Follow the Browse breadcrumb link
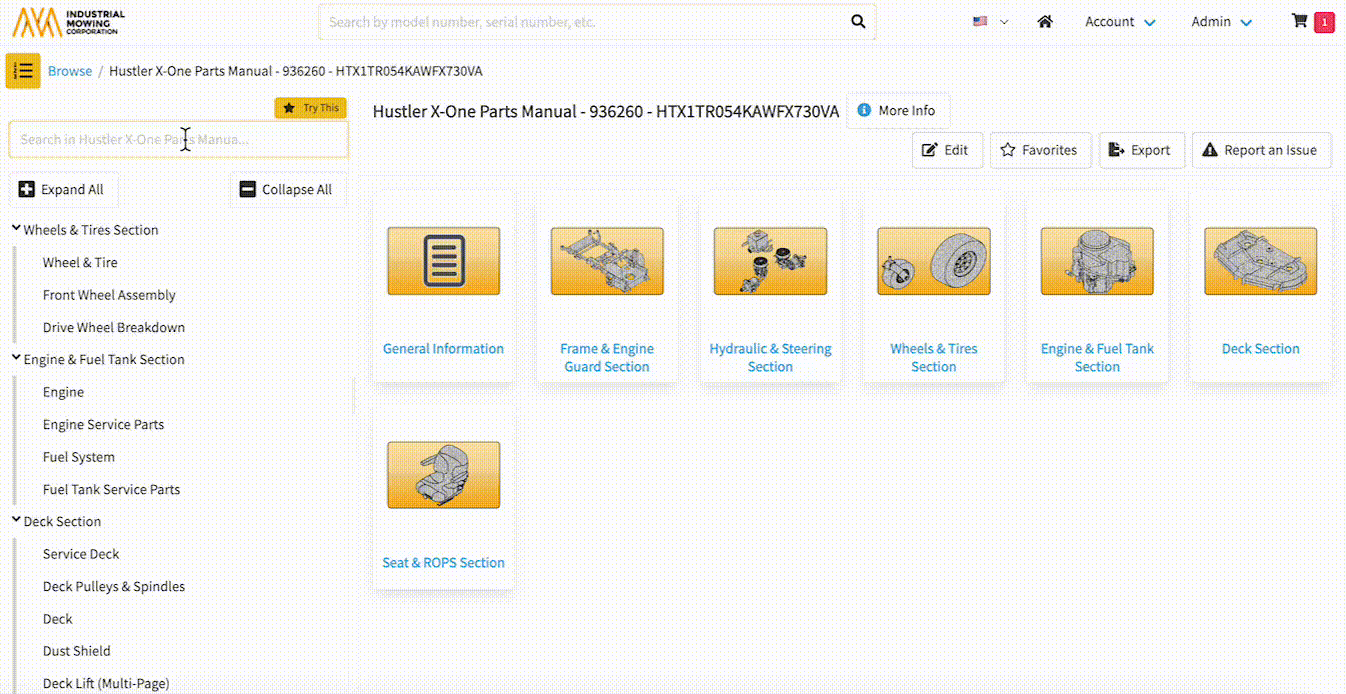Screen dimensions: 1346x694 (x=70, y=71)
